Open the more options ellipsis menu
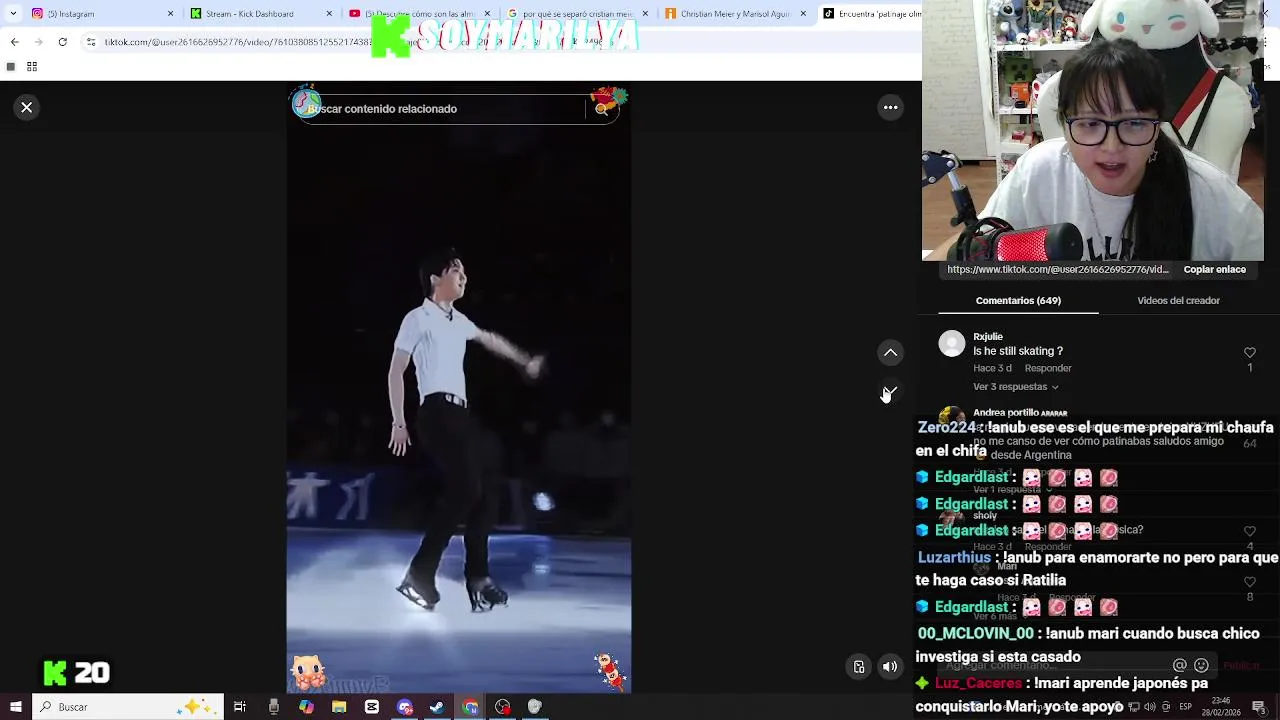1280x720 pixels. 890,107
